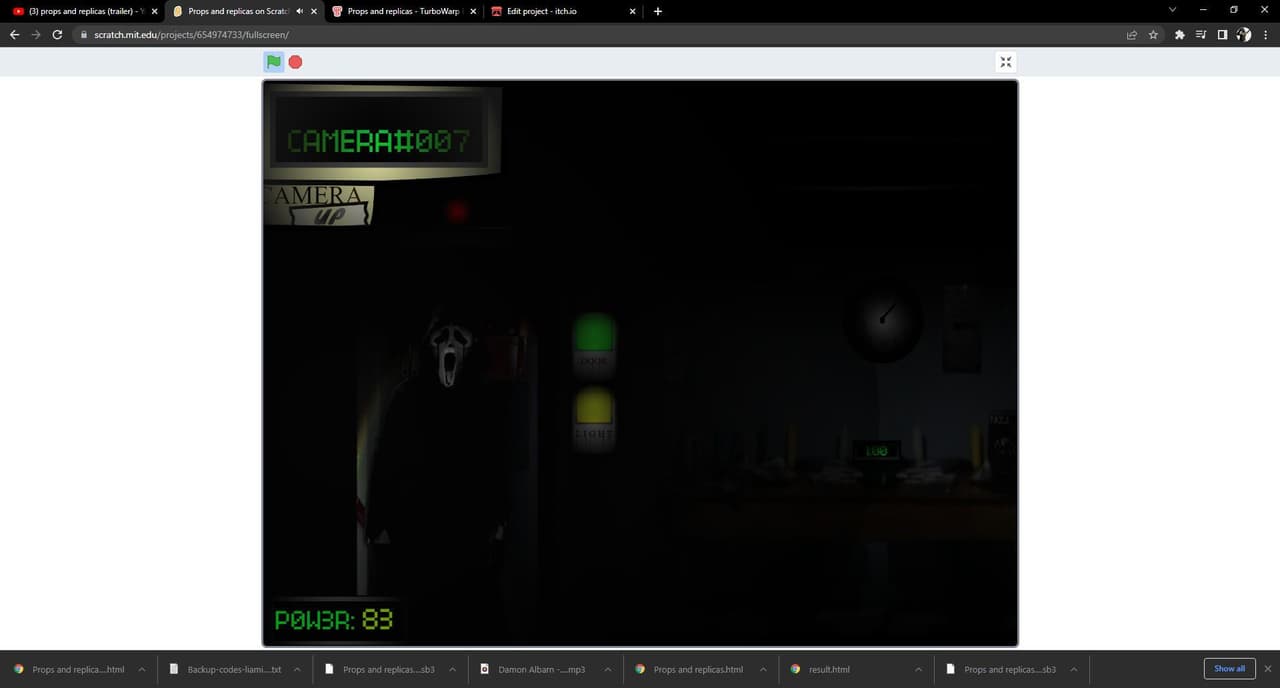The width and height of the screenshot is (1280, 688).
Task: Stop the project with the red stop sign
Action: pyautogui.click(x=295, y=62)
